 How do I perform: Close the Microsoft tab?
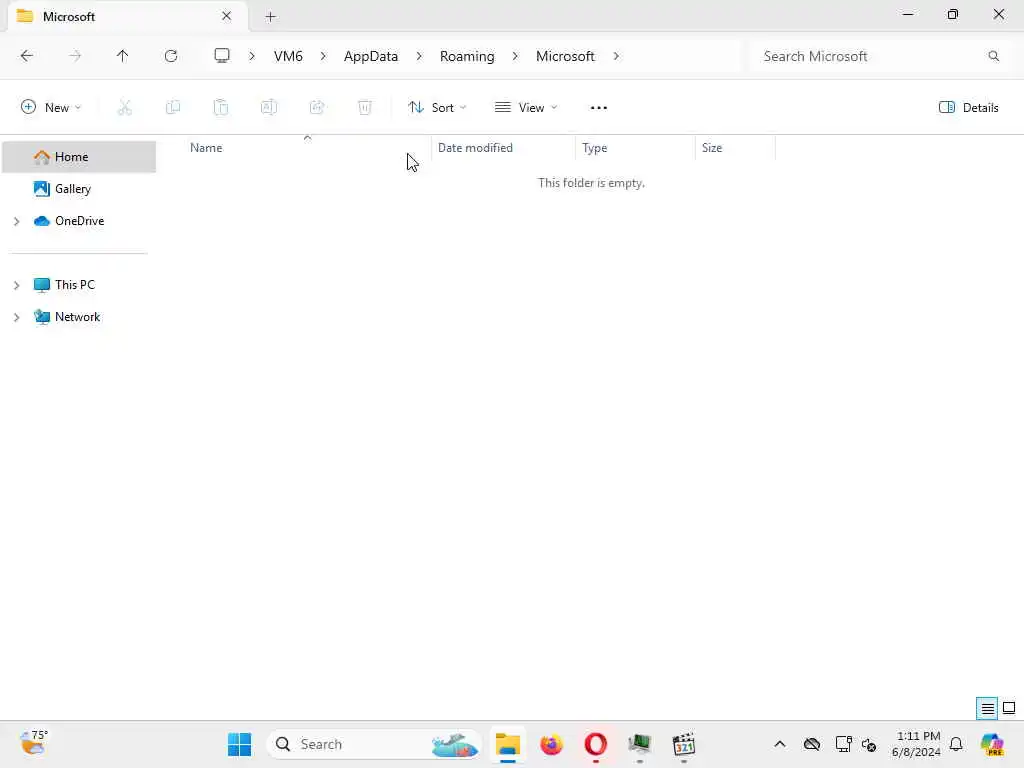click(x=226, y=16)
